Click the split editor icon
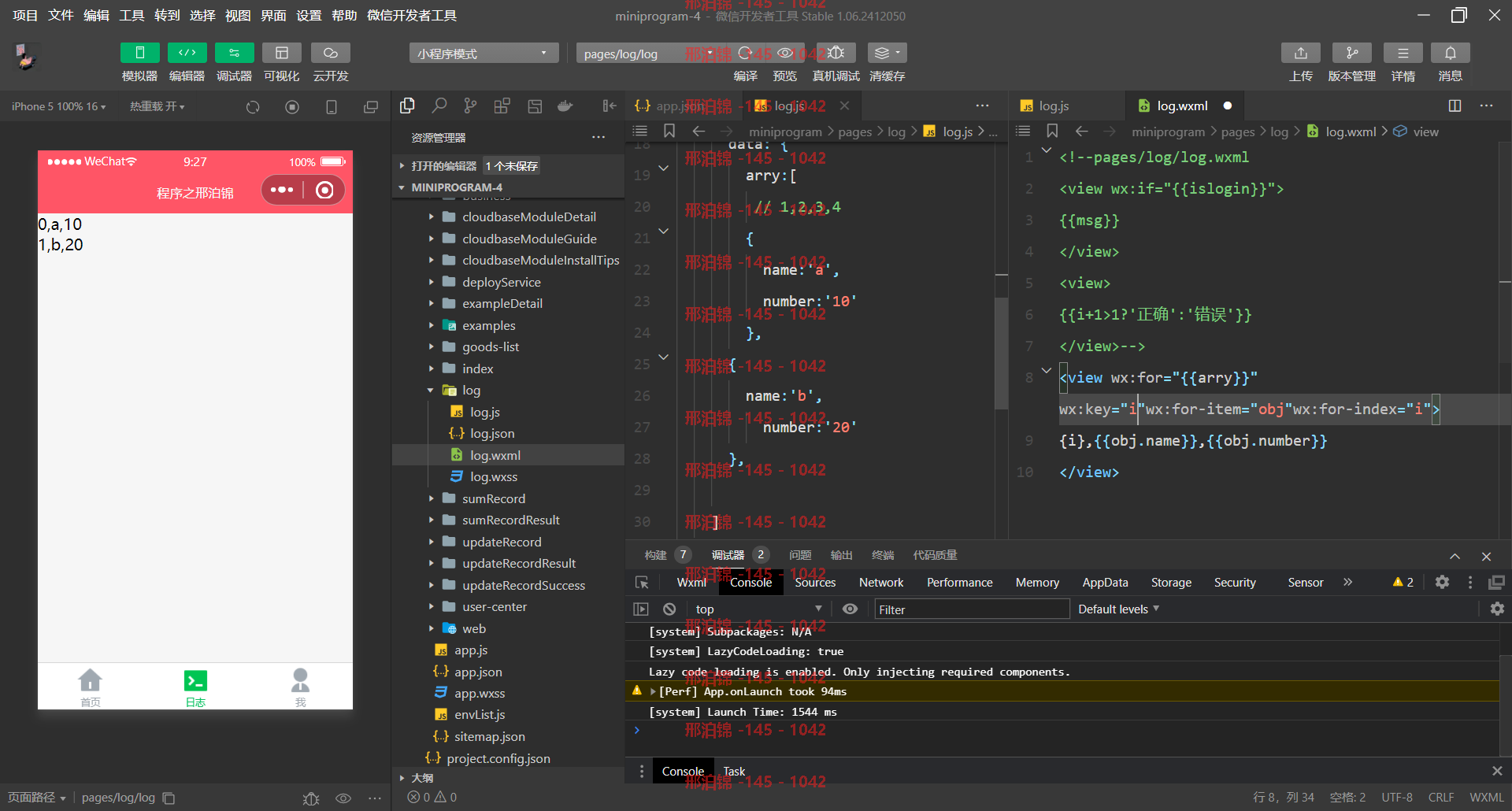 (1455, 106)
